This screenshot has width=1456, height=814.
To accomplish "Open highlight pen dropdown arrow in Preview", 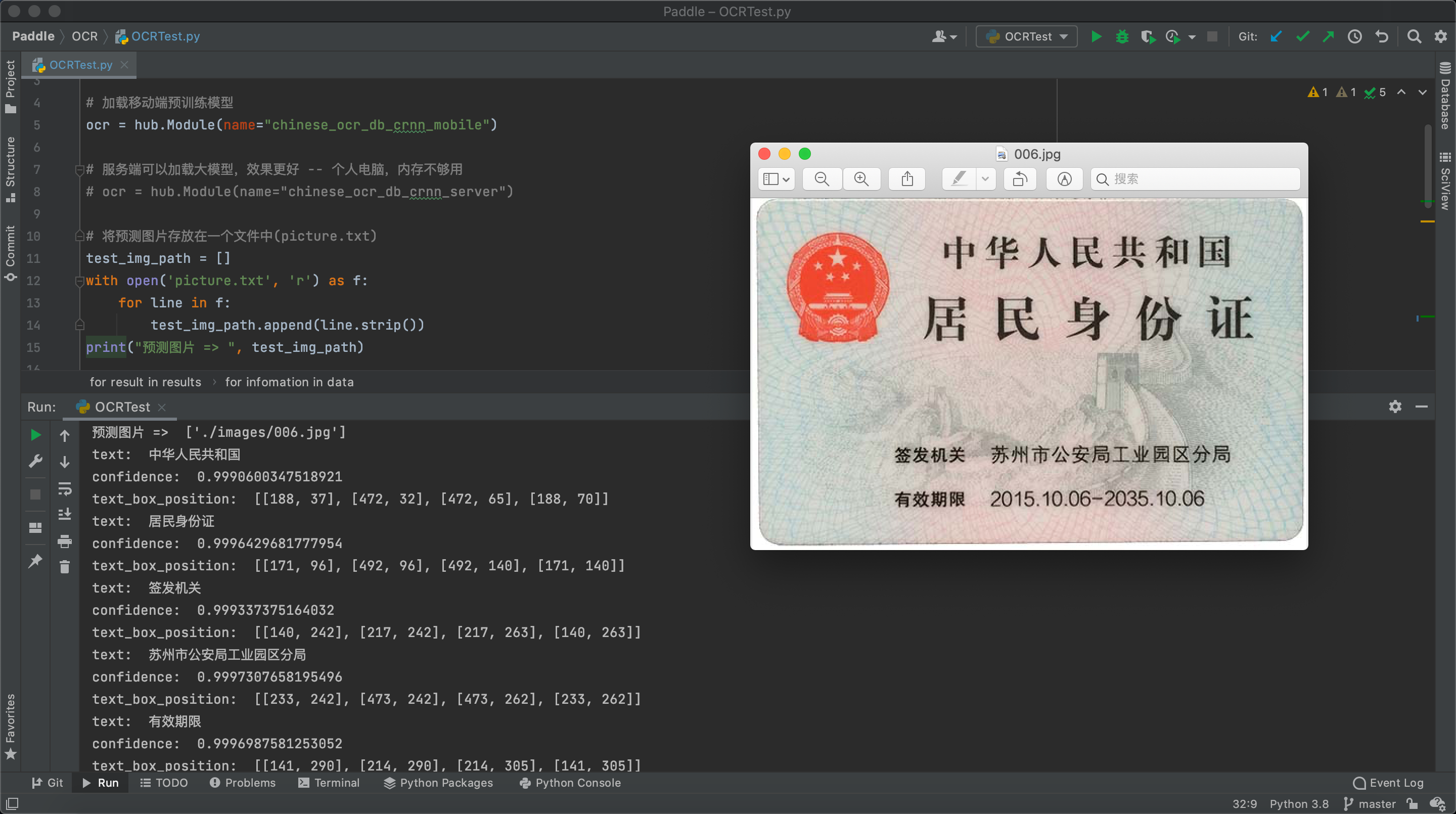I will [x=985, y=179].
